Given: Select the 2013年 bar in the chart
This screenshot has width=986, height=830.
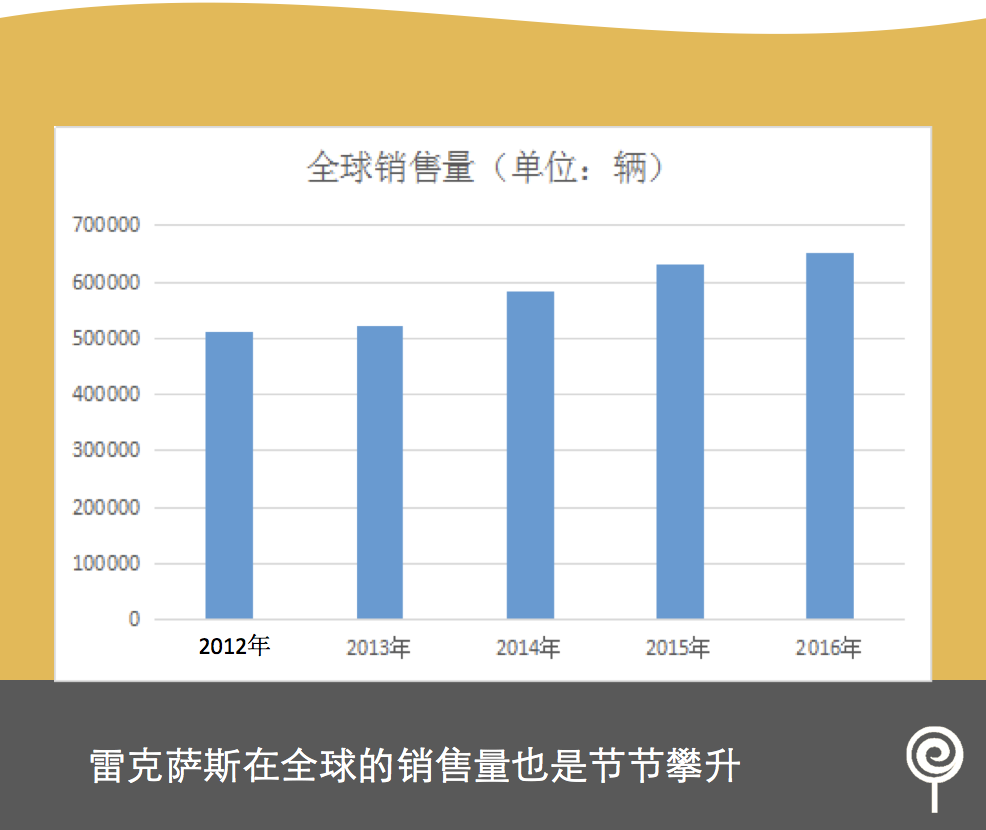Looking at the screenshot, I should pyautogui.click(x=380, y=472).
